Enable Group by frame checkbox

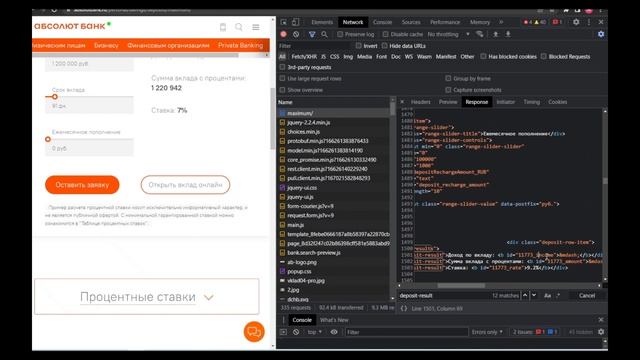click(x=448, y=78)
